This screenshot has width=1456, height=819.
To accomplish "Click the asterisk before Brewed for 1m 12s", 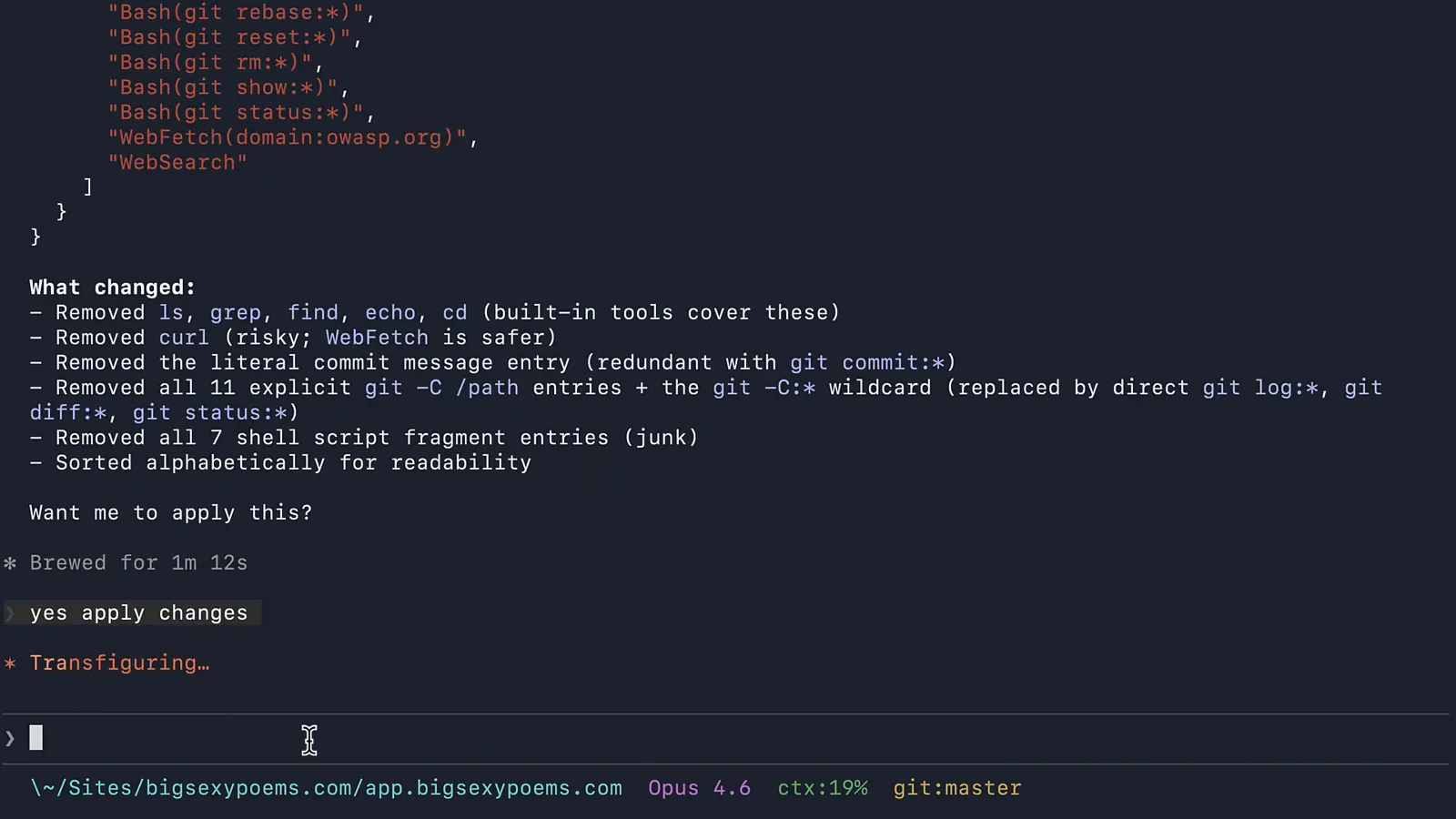I will tap(10, 563).
